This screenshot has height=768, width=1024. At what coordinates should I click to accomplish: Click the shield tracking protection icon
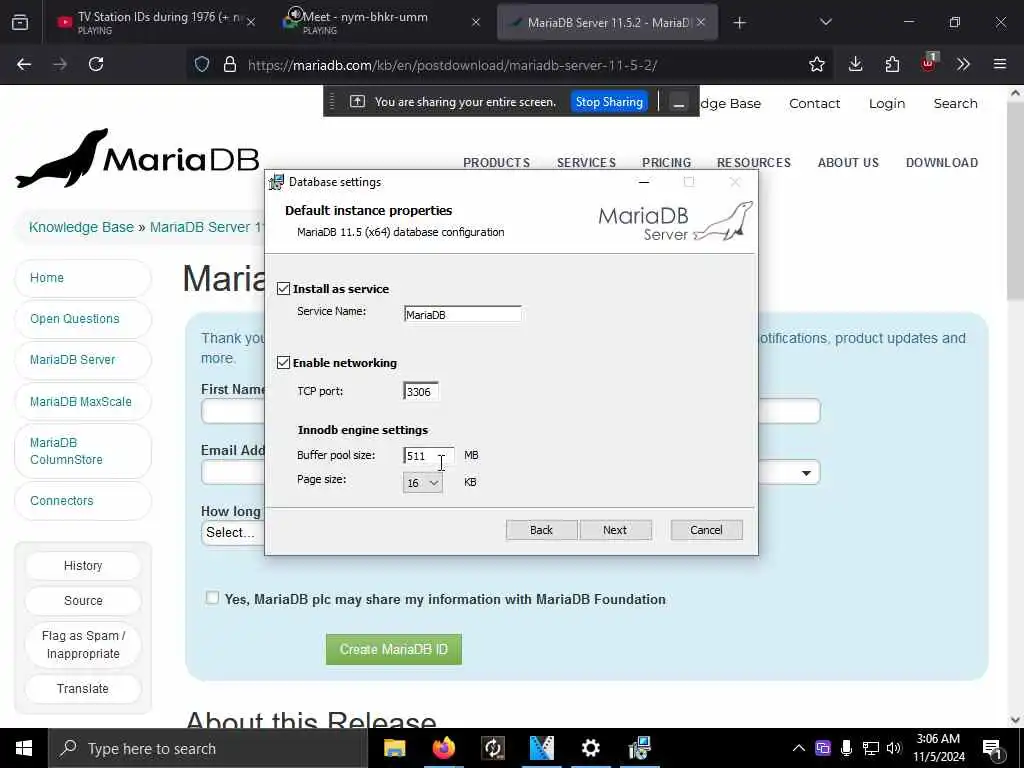click(202, 65)
